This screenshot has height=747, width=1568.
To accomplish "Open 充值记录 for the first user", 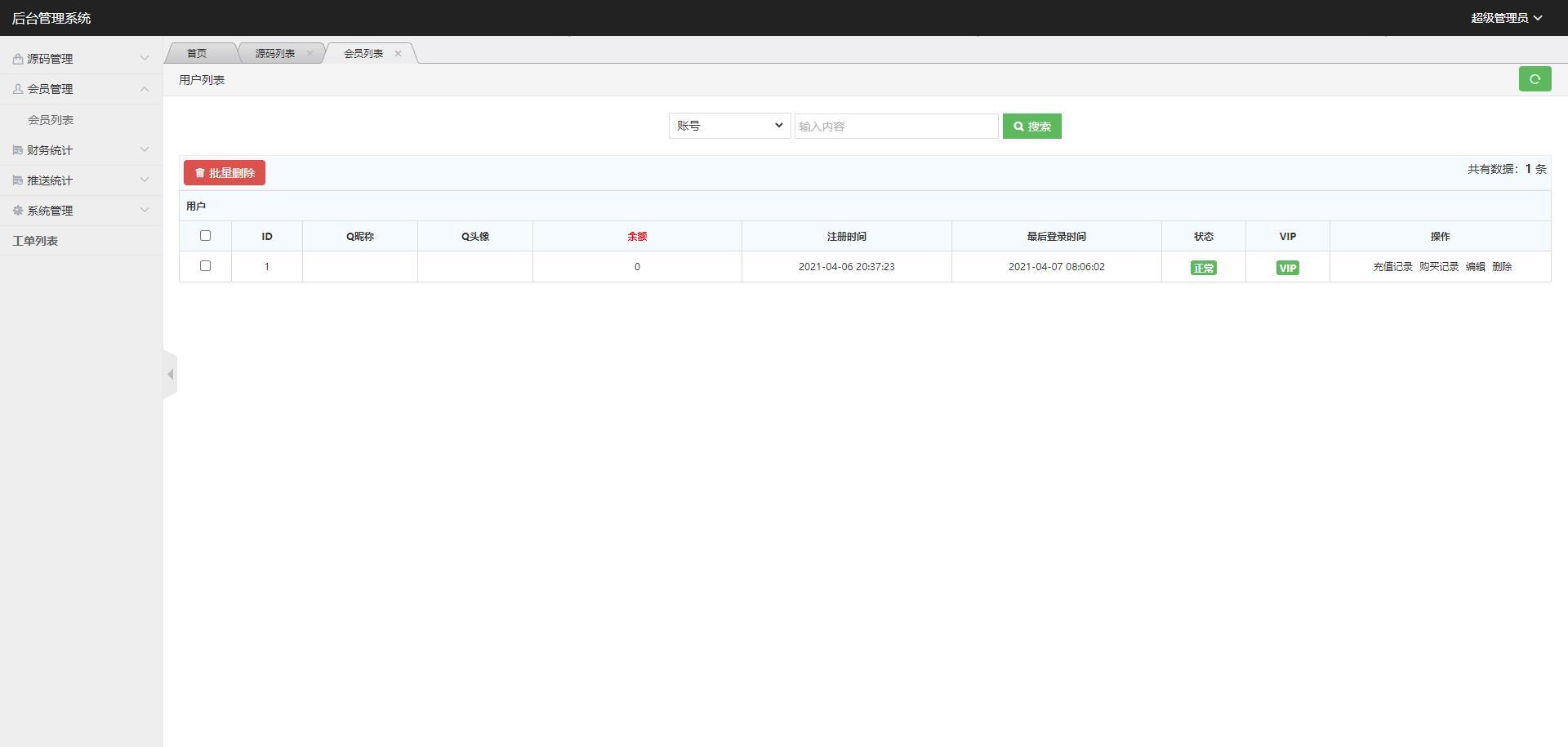I will point(1393,266).
